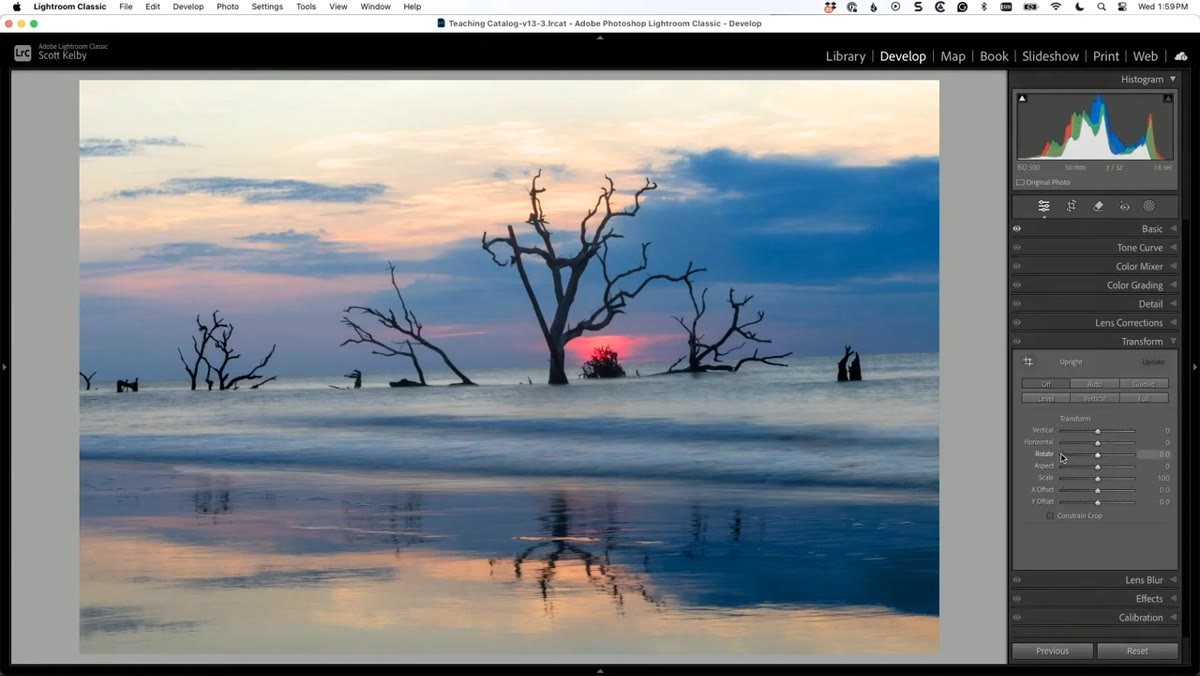This screenshot has width=1200, height=676.
Task: Click the Guided Upright button
Action: [1144, 384]
